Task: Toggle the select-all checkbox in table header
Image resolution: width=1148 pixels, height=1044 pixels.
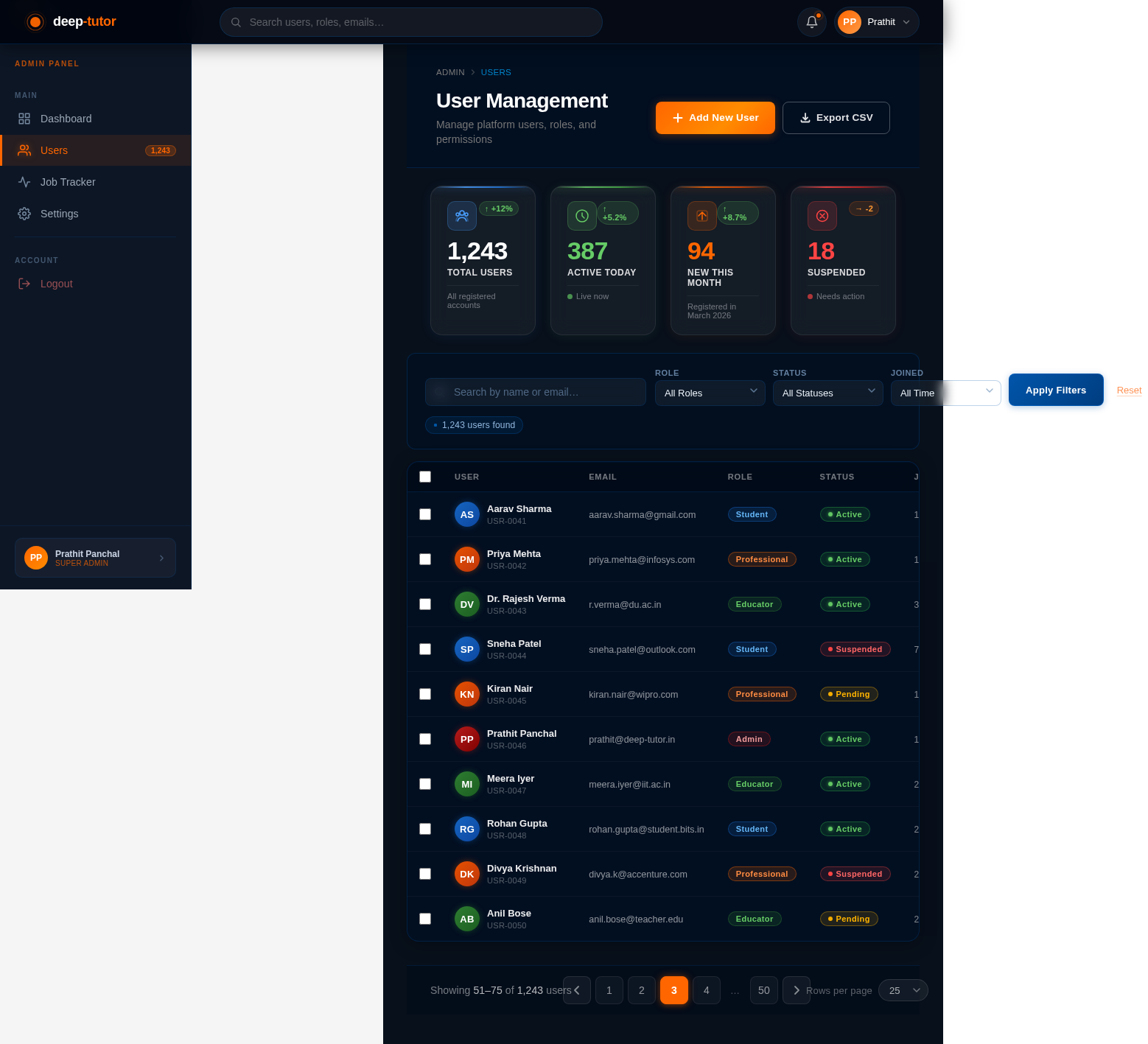Action: pos(425,477)
